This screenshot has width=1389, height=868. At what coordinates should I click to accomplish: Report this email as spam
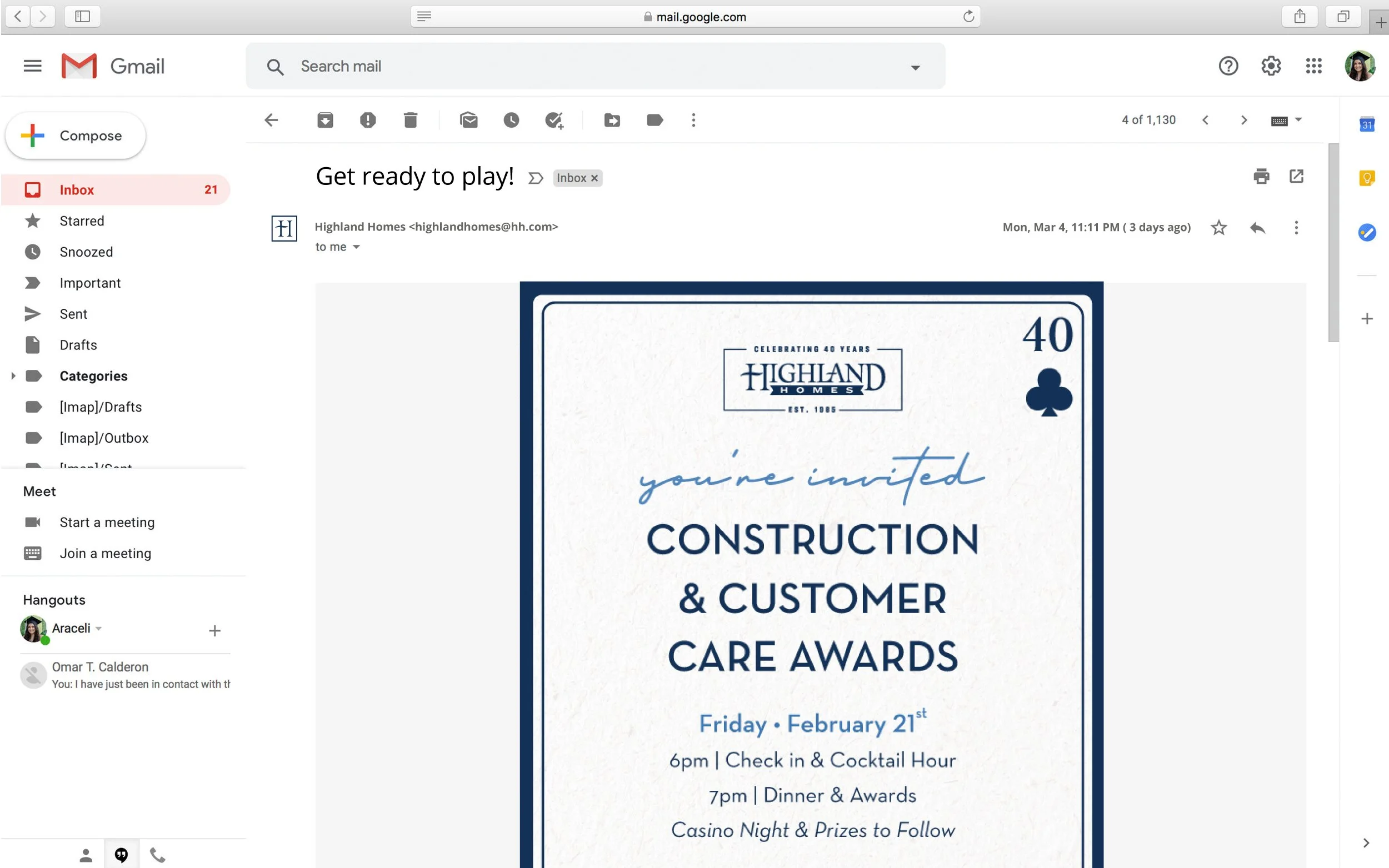pos(367,120)
